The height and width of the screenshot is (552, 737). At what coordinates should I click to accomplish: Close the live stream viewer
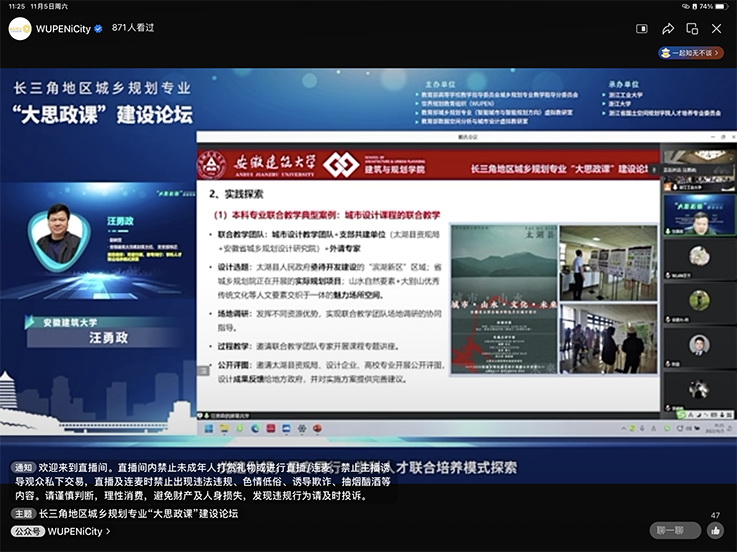(x=716, y=29)
